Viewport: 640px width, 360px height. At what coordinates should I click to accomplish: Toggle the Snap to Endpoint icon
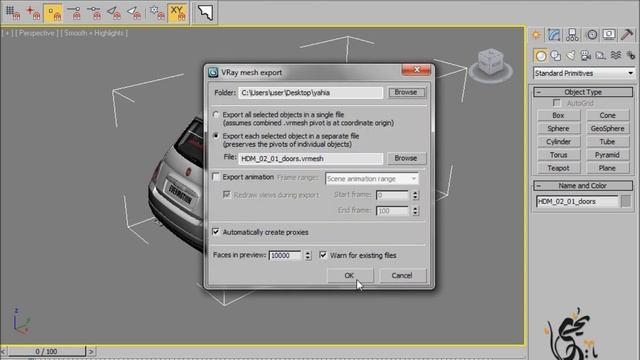coord(74,13)
